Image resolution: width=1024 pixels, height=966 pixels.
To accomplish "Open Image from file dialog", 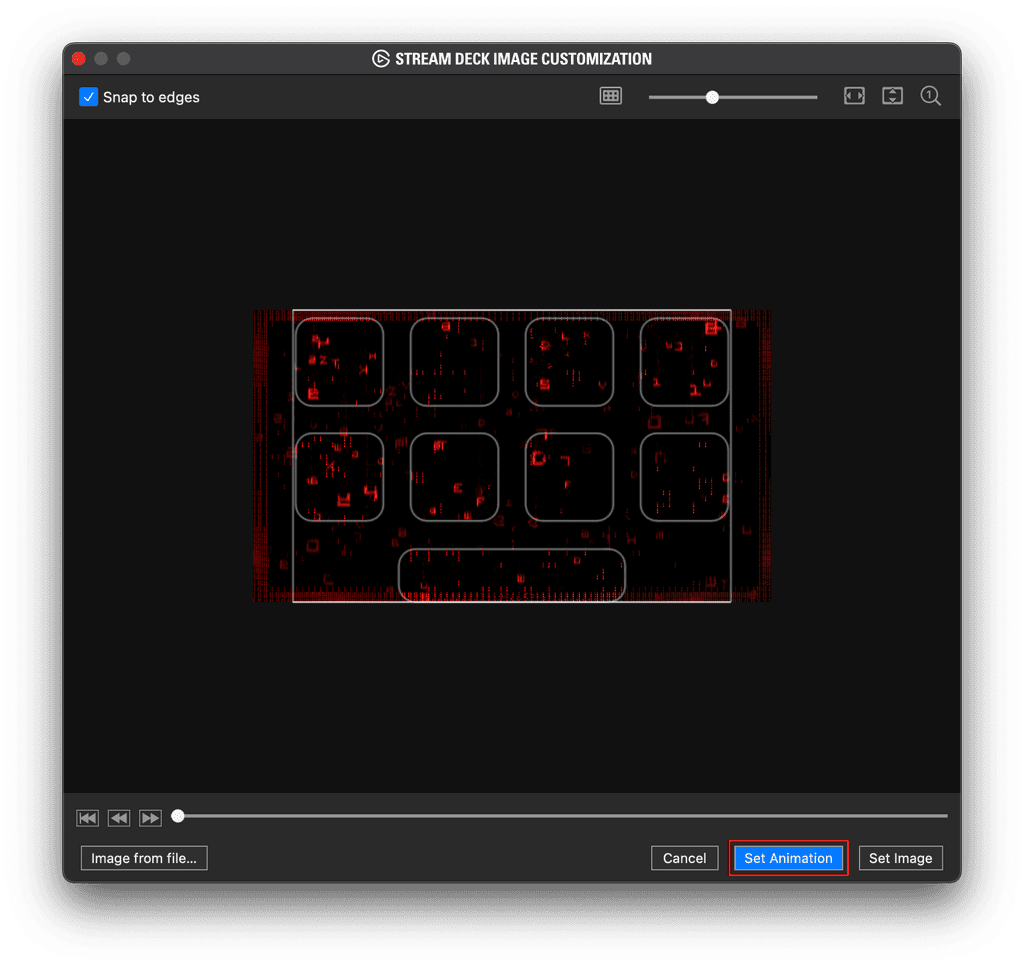I will [143, 858].
